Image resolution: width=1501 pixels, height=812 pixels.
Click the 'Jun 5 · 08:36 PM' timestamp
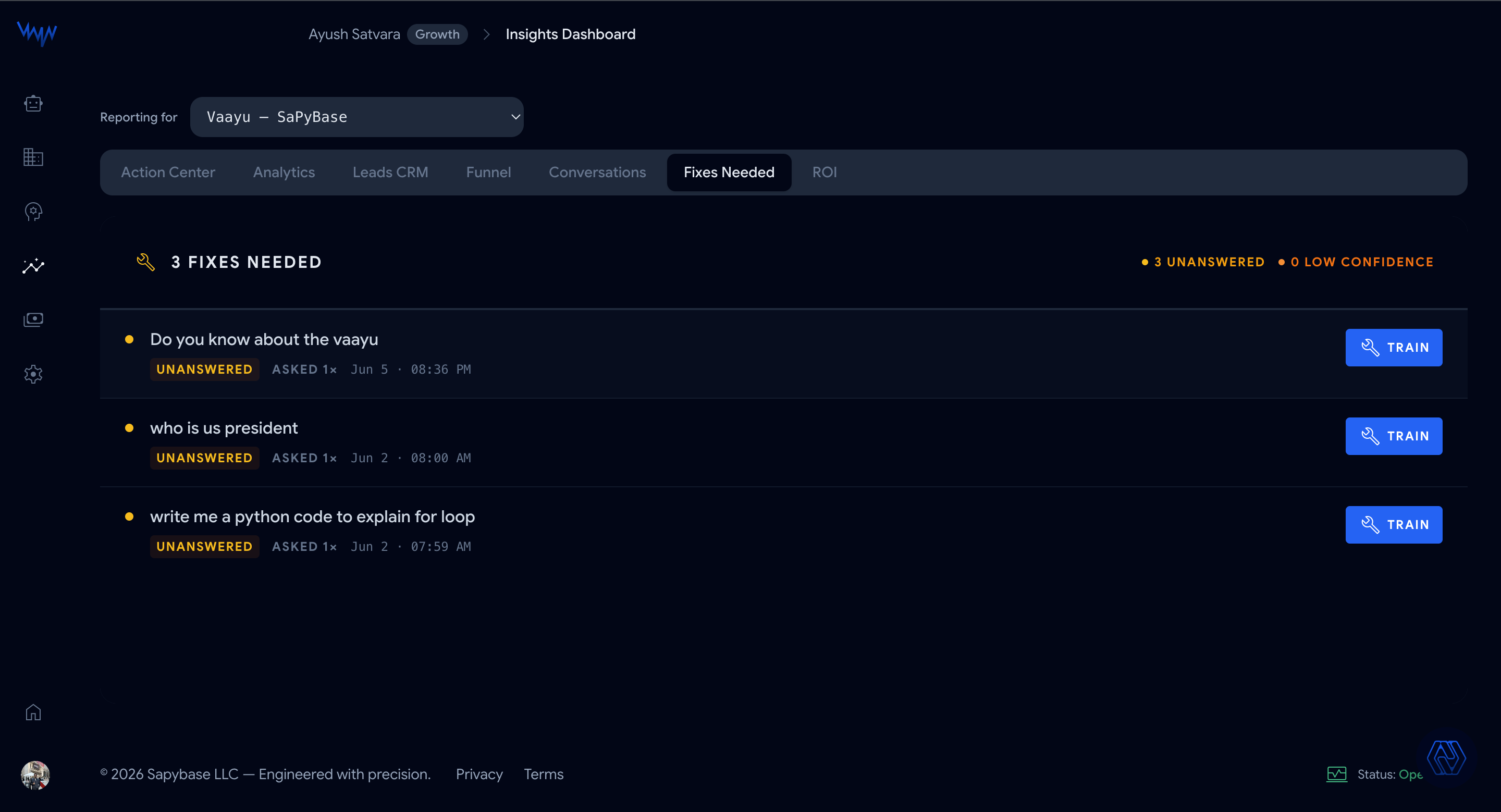(411, 370)
